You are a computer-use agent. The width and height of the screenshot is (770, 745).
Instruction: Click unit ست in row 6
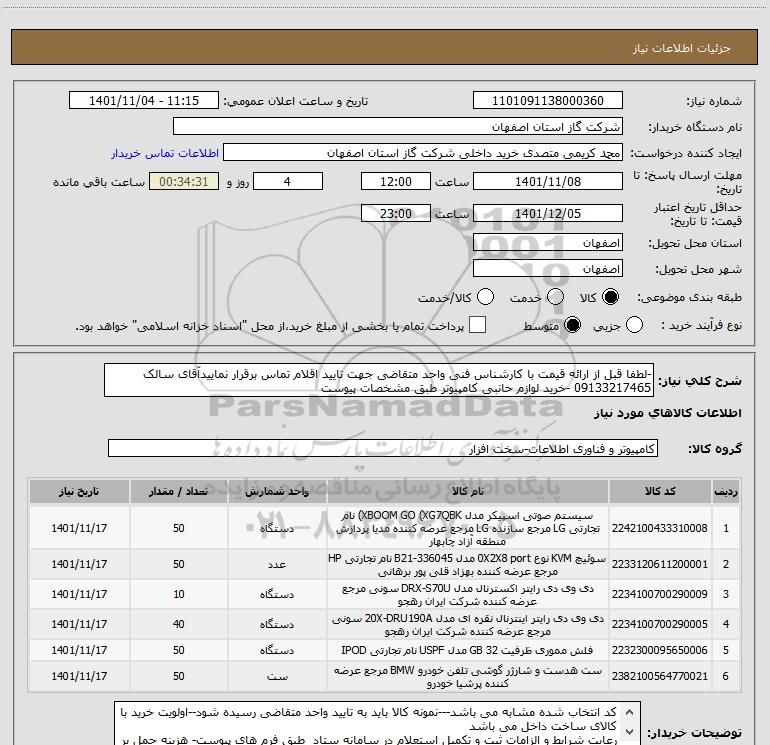pyautogui.click(x=277, y=676)
